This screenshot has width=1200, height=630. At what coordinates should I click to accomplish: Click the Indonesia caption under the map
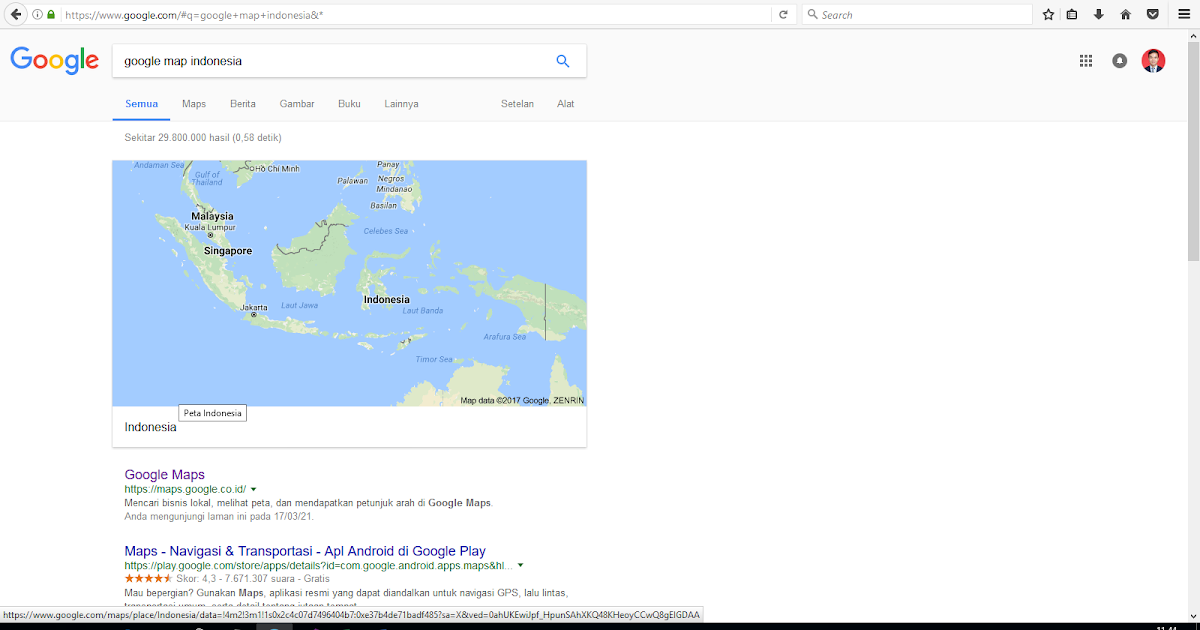[x=150, y=427]
